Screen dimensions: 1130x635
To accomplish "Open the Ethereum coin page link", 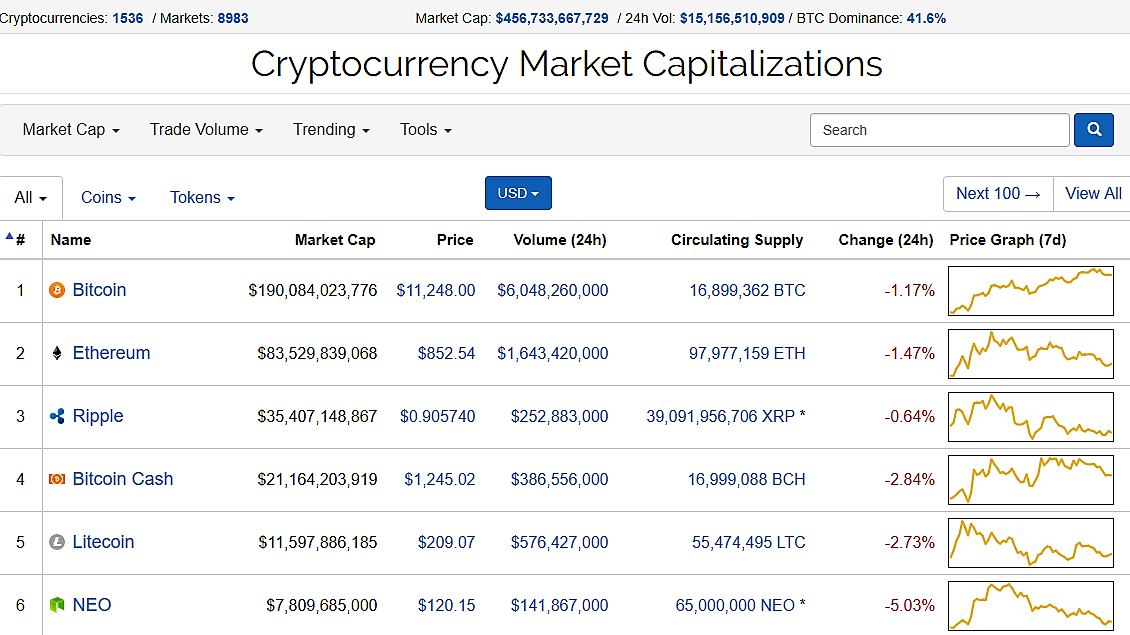I will 111,353.
